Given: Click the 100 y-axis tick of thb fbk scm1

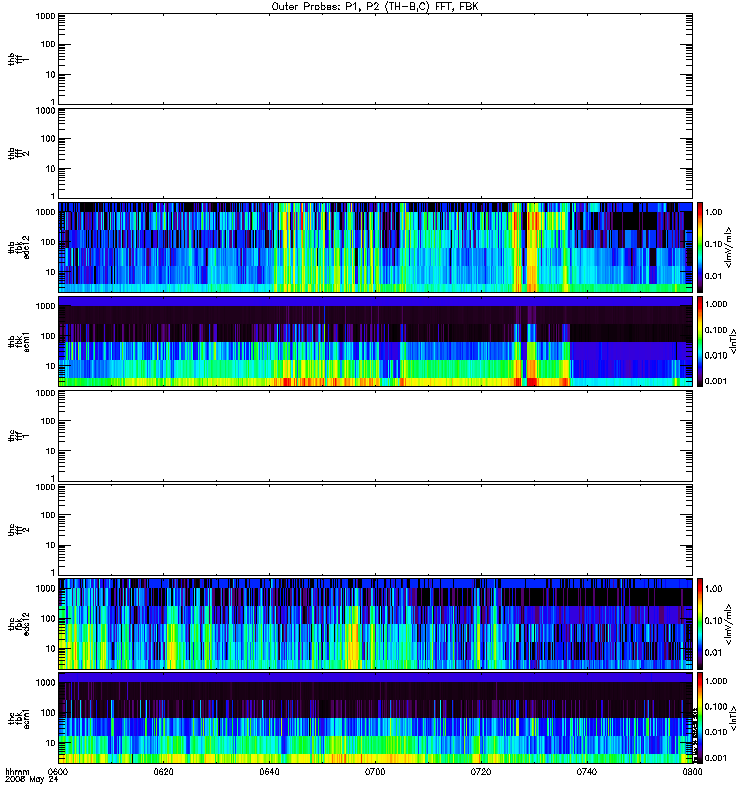Looking at the screenshot, I should tap(48, 336).
